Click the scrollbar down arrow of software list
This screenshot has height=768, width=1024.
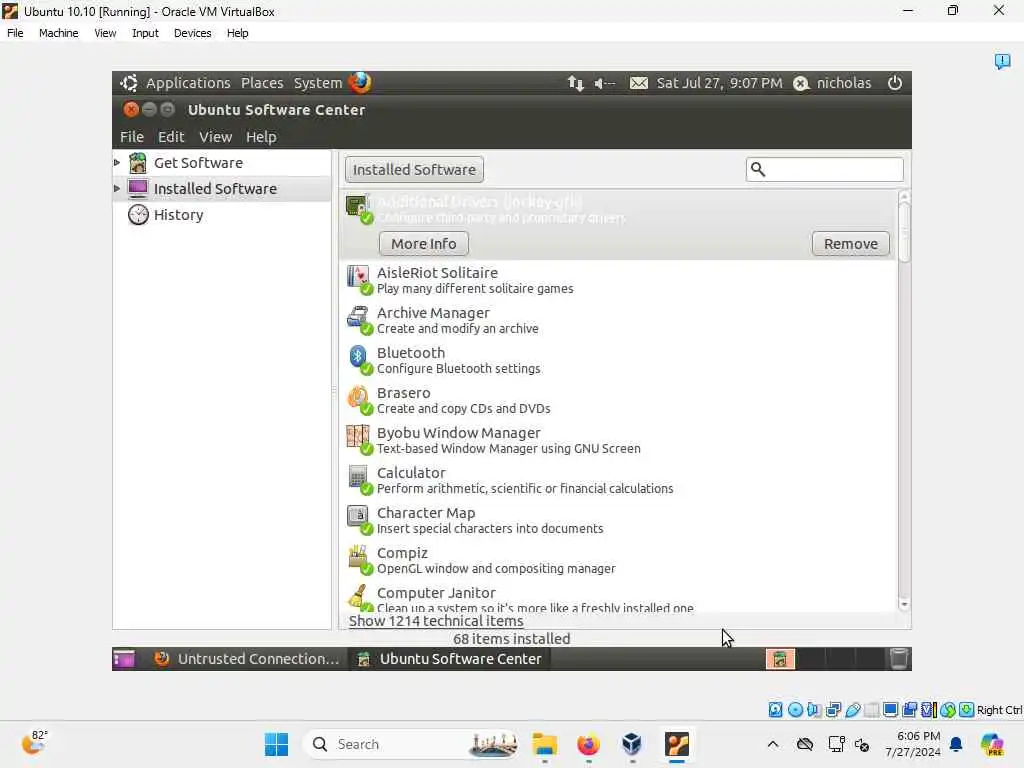click(x=904, y=605)
